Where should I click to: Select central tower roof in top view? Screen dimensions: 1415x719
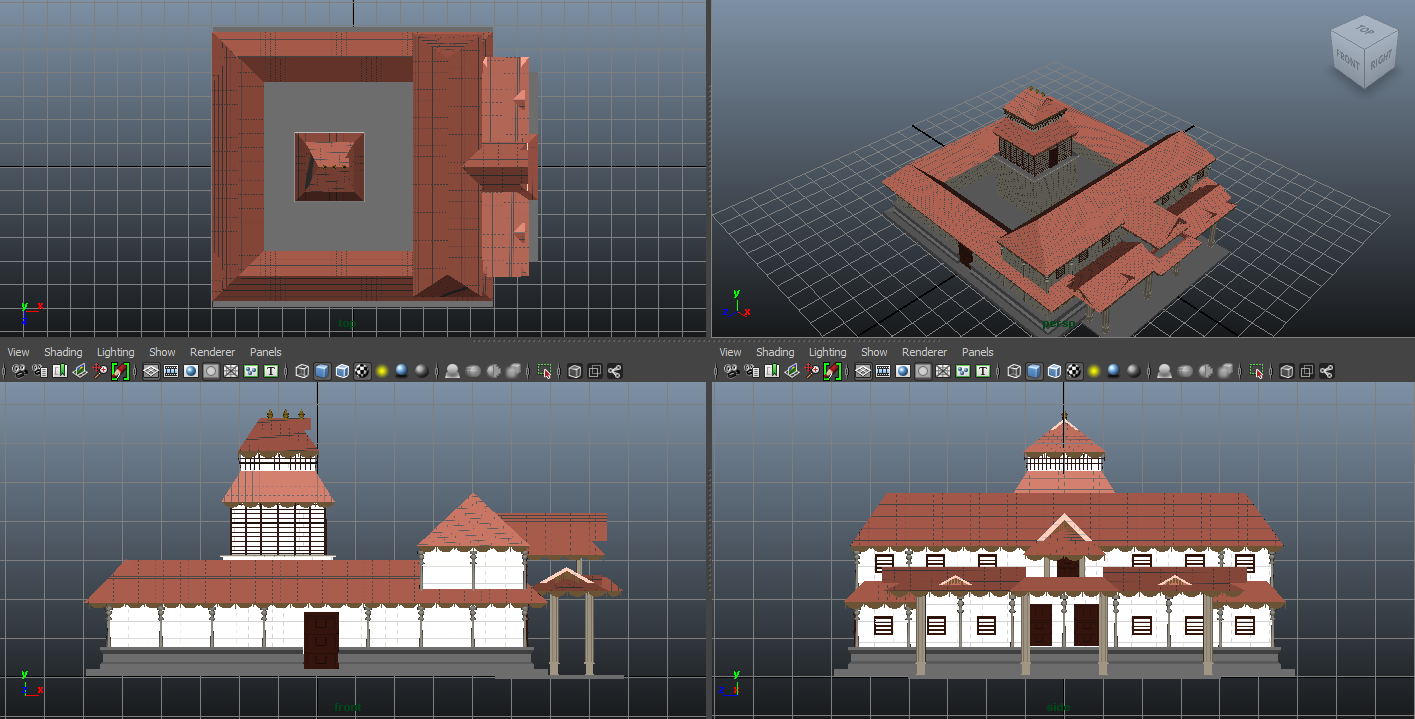(x=329, y=167)
